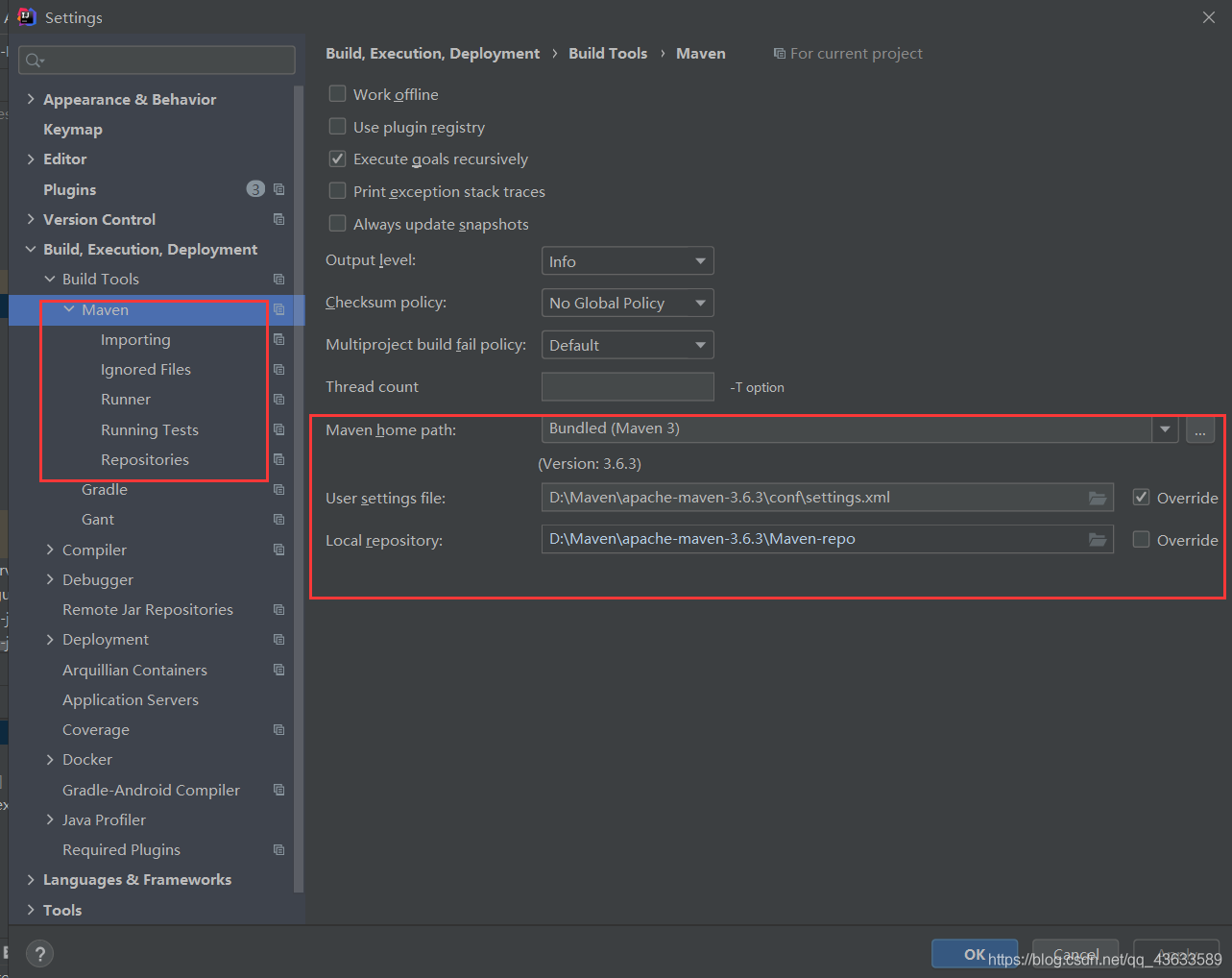Click the search magnifier icon in settings search
Screen dimensions: 1232x978
[x=35, y=60]
